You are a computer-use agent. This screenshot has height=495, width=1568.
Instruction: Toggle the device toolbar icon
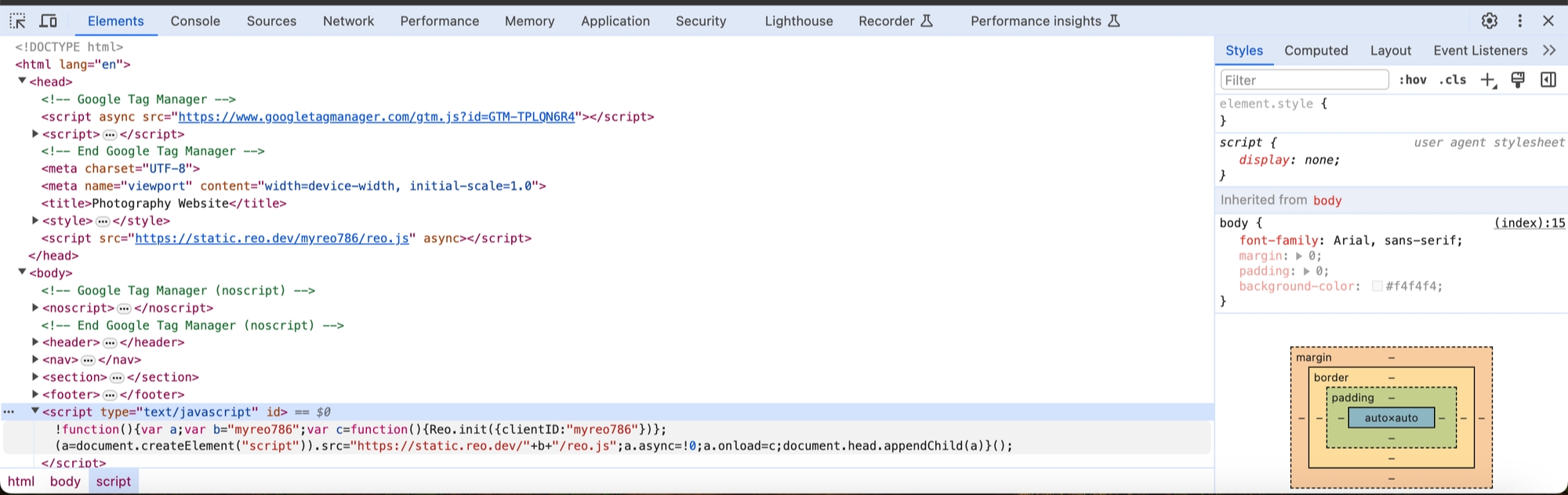coord(49,21)
